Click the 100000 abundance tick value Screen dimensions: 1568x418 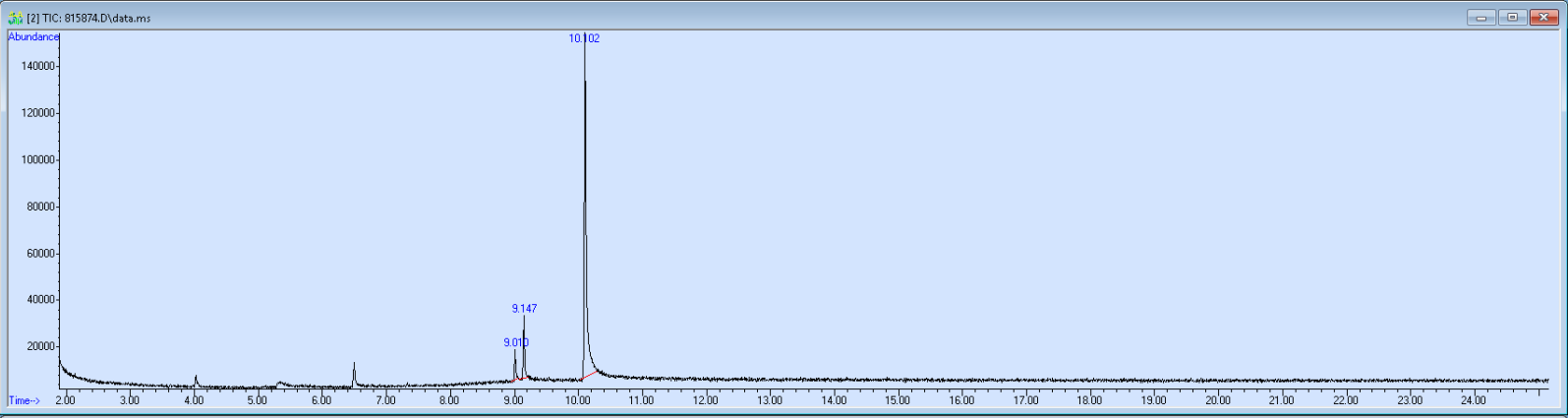click(x=36, y=159)
